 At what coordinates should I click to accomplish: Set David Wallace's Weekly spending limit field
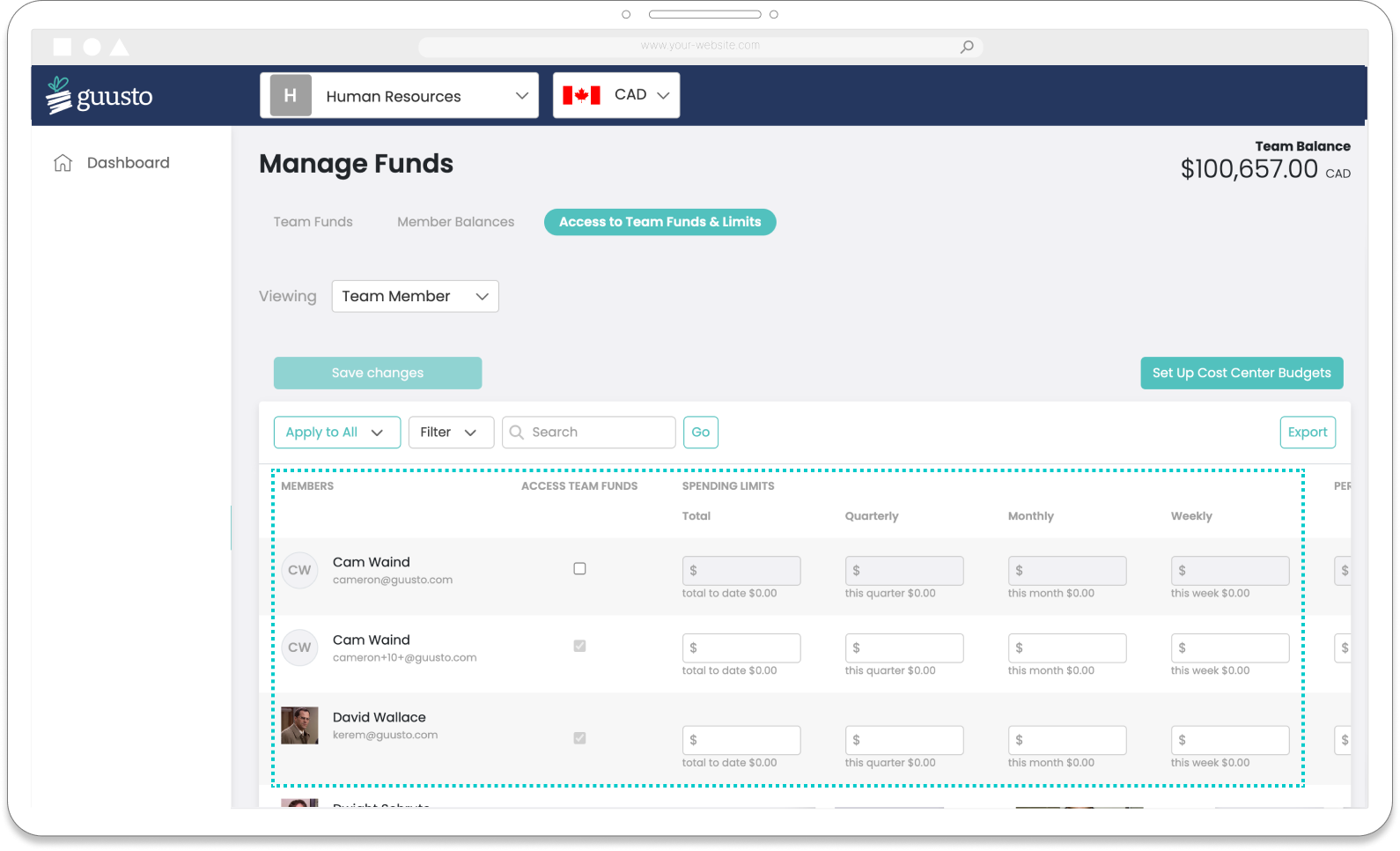(1230, 741)
